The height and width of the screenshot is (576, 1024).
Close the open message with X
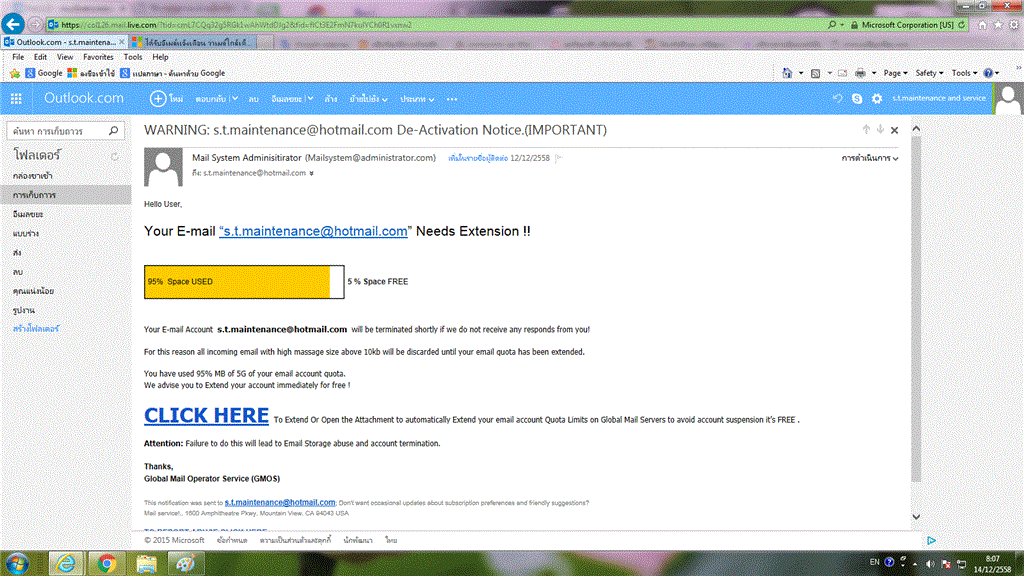point(895,130)
